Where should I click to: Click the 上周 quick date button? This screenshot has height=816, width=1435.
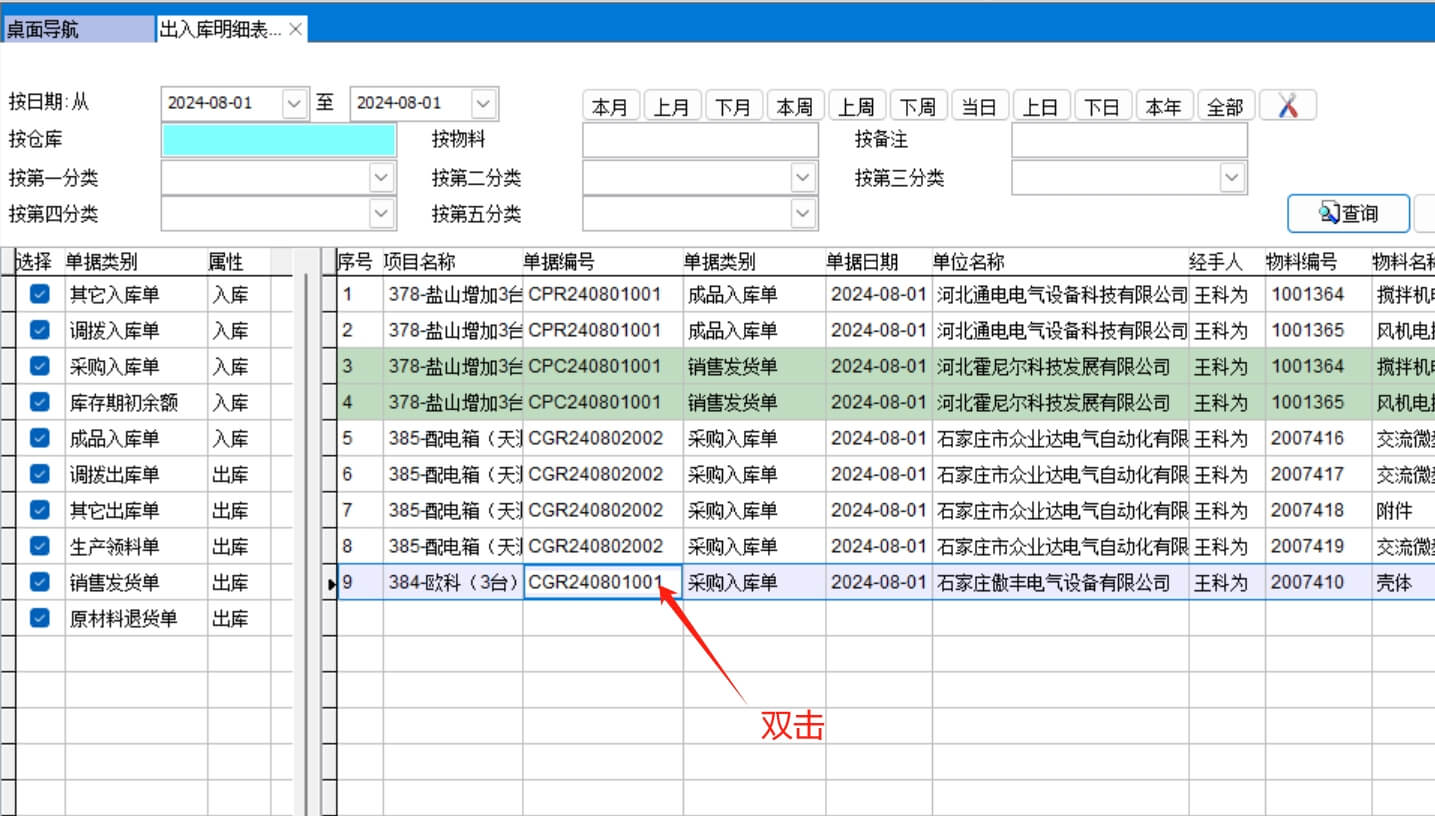click(x=856, y=106)
